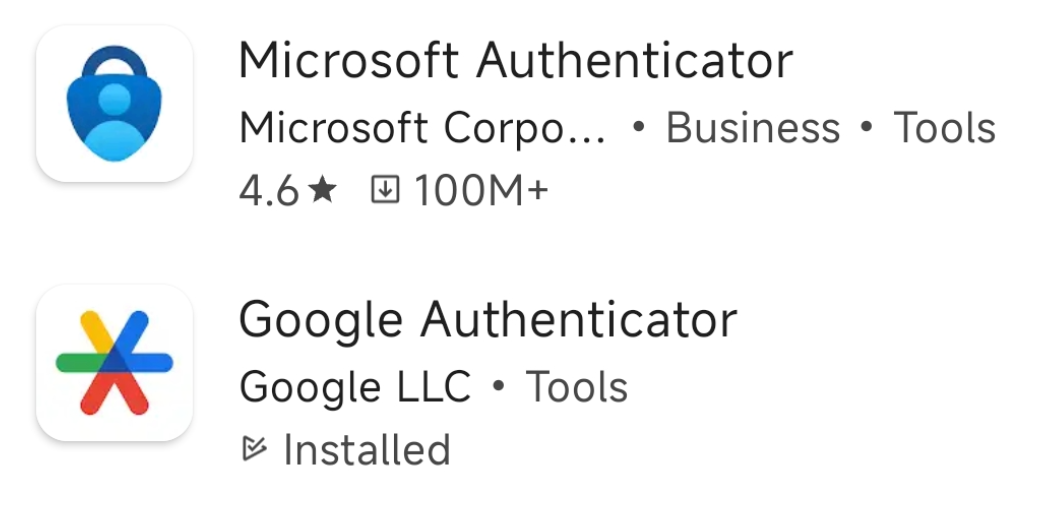
Task: Click Tools category beside Google LLC
Action: 577,388
